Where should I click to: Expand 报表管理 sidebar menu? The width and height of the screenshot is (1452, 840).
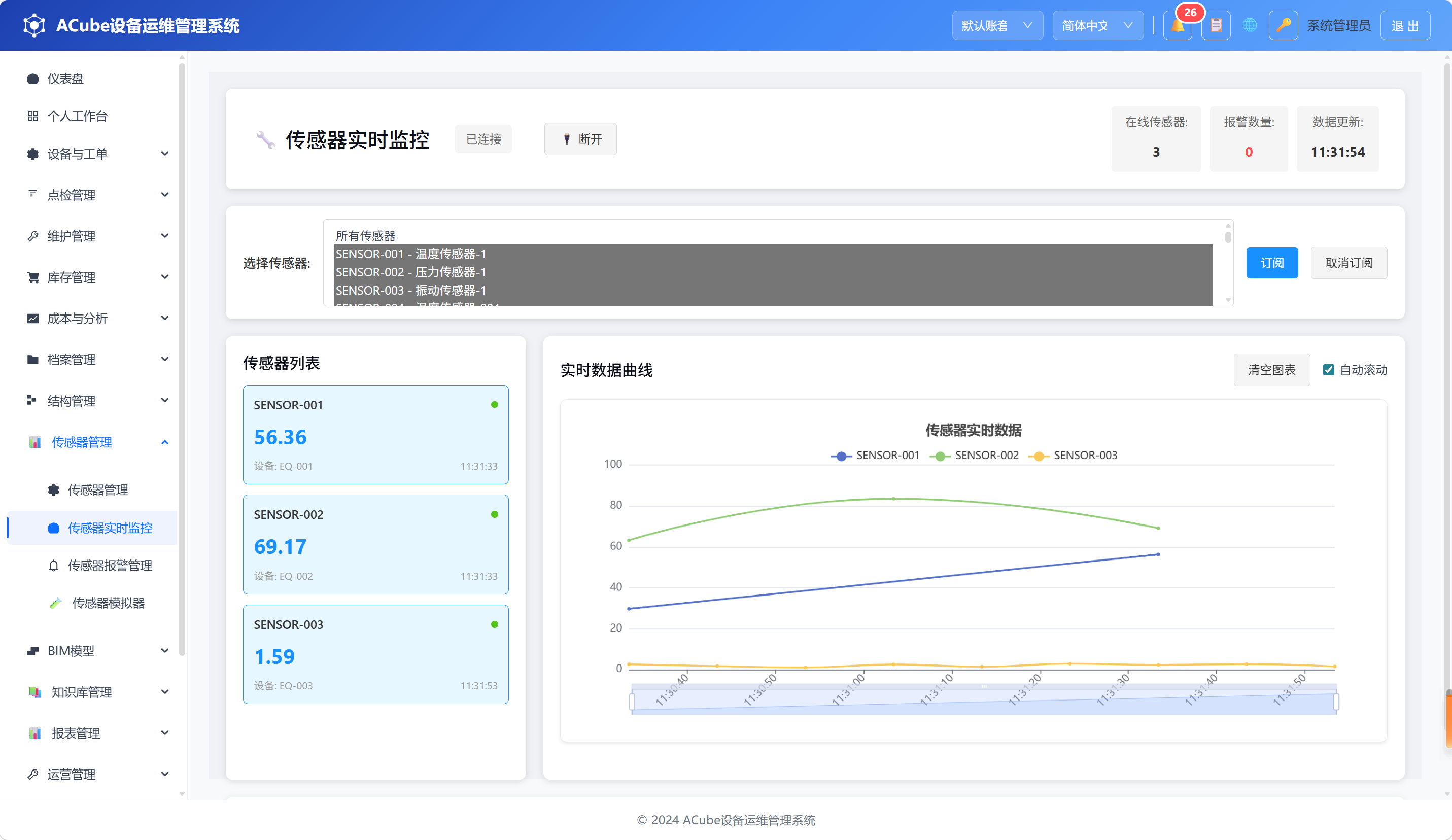[92, 733]
